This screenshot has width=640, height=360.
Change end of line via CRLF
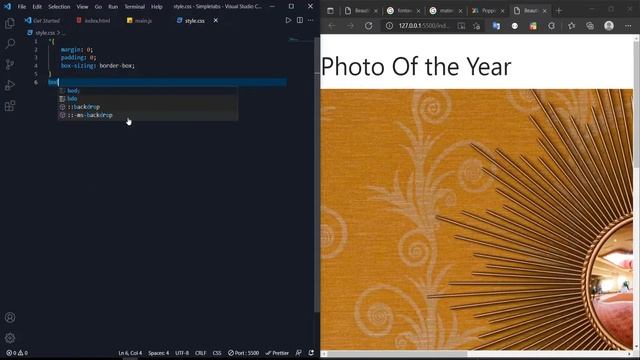pos(200,353)
